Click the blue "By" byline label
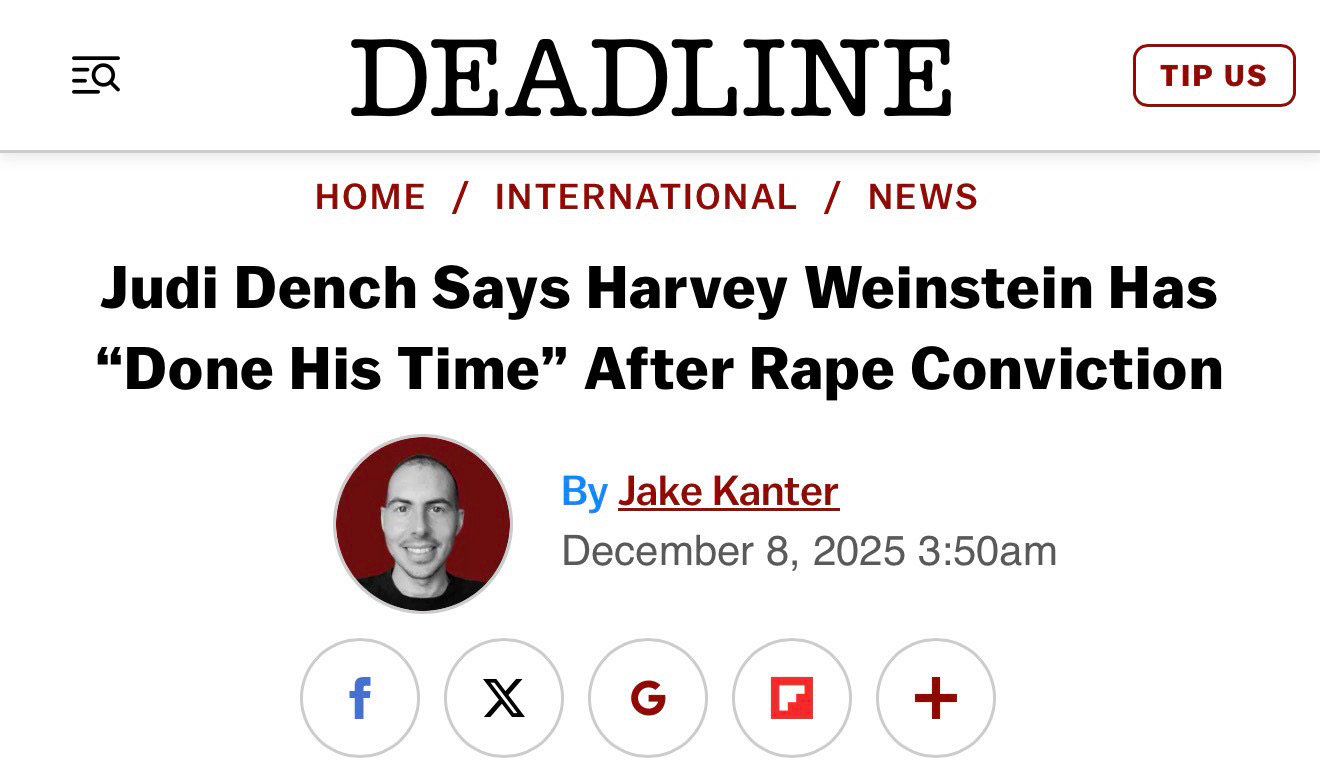The width and height of the screenshot is (1320, 783). 585,491
